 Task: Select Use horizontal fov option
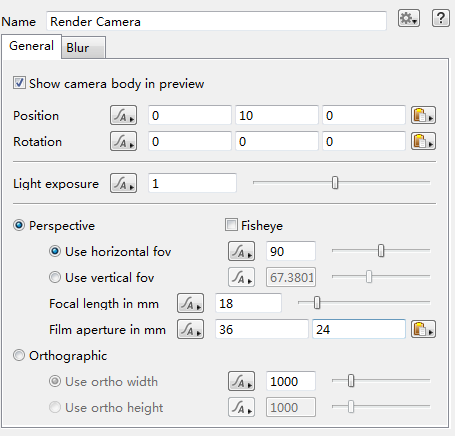point(55,251)
